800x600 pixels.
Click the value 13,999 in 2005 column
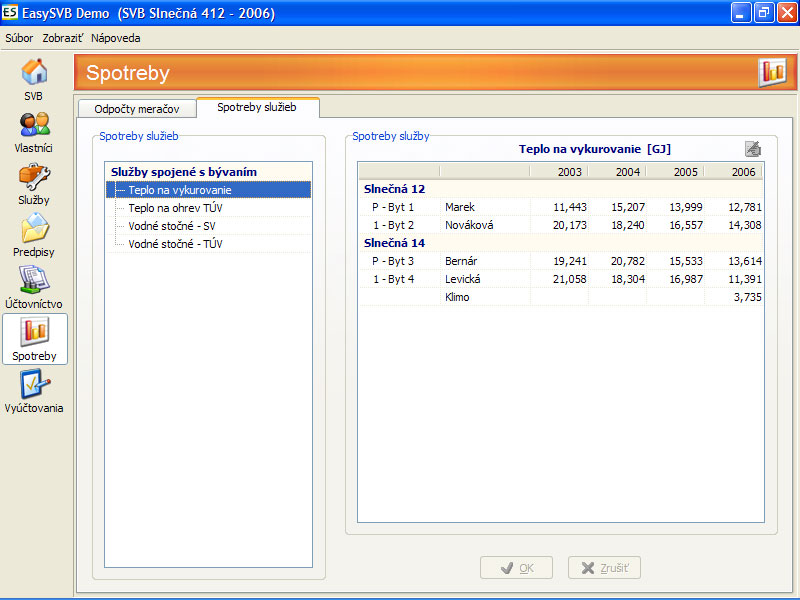(x=686, y=207)
